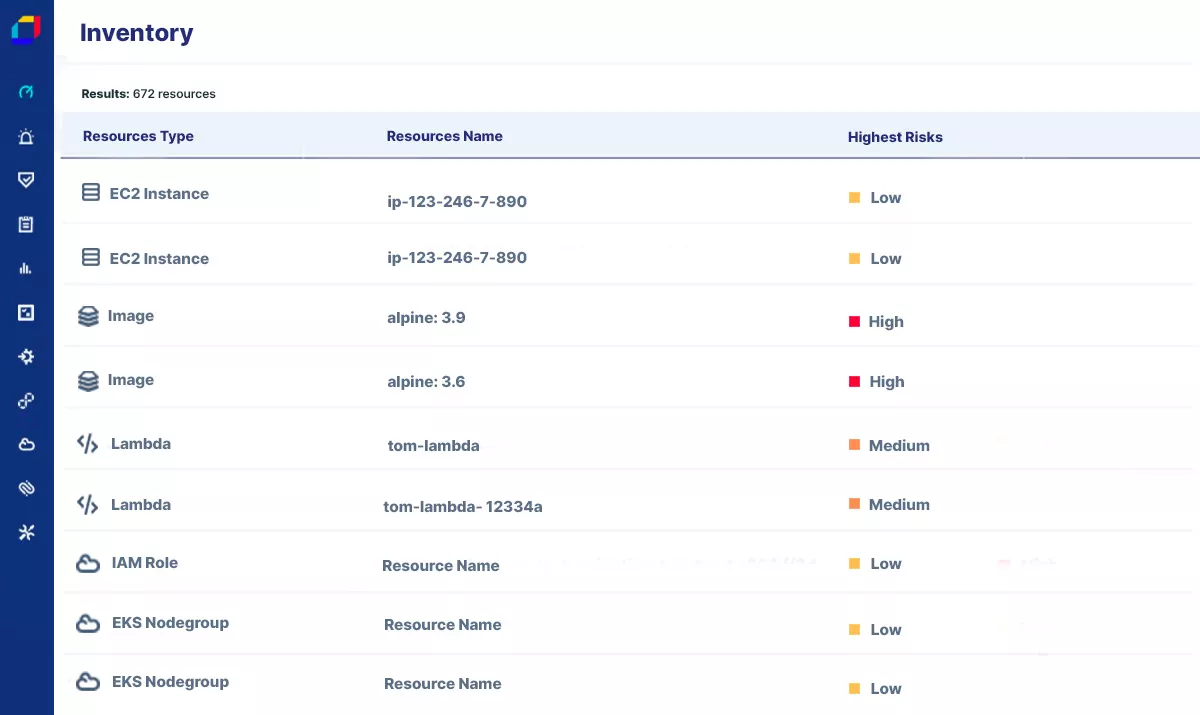
Task: Open the cloud accounts sidebar icon
Action: 25,444
